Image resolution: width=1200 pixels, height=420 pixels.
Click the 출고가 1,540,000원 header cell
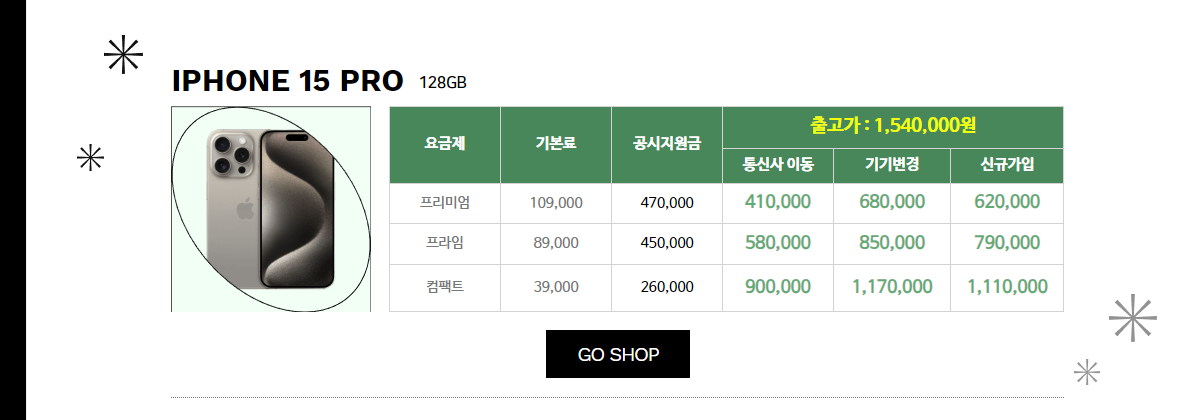pyautogui.click(x=893, y=127)
